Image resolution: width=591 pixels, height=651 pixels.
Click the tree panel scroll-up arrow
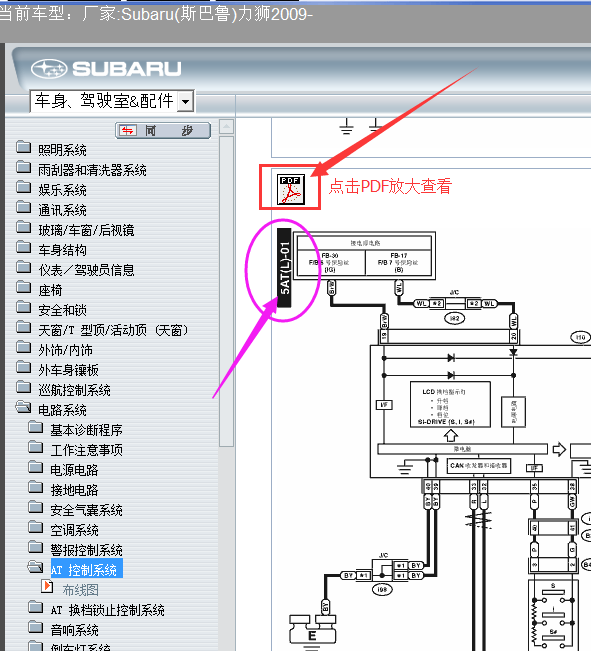tap(226, 126)
